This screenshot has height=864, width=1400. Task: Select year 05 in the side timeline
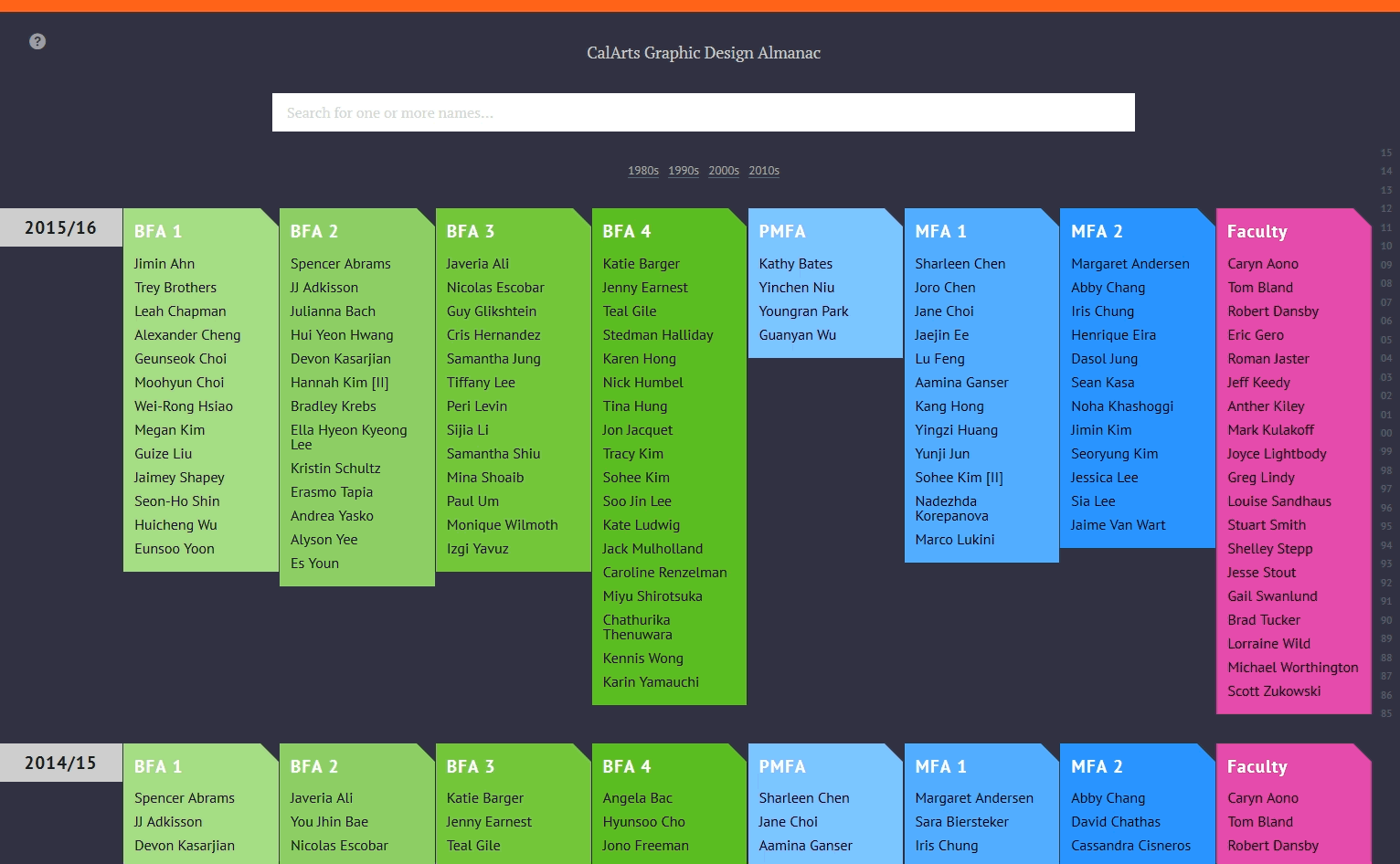pos(1386,340)
